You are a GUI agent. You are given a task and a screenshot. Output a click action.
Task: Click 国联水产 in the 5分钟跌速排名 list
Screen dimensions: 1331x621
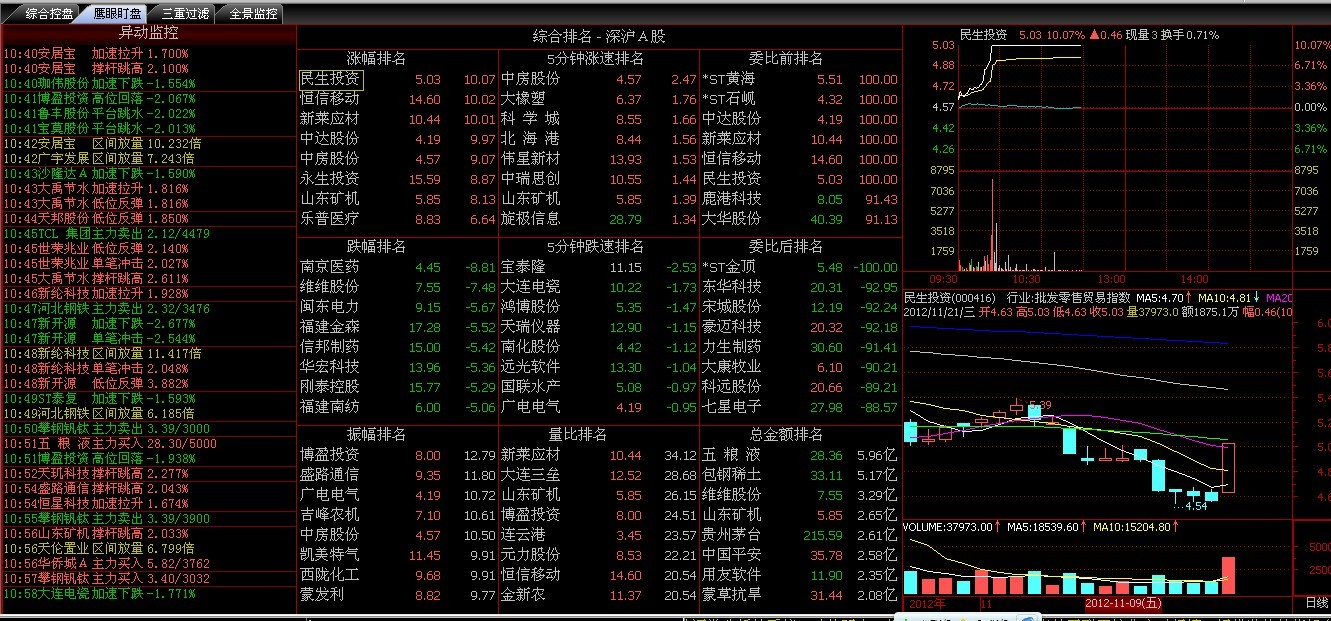coord(530,387)
